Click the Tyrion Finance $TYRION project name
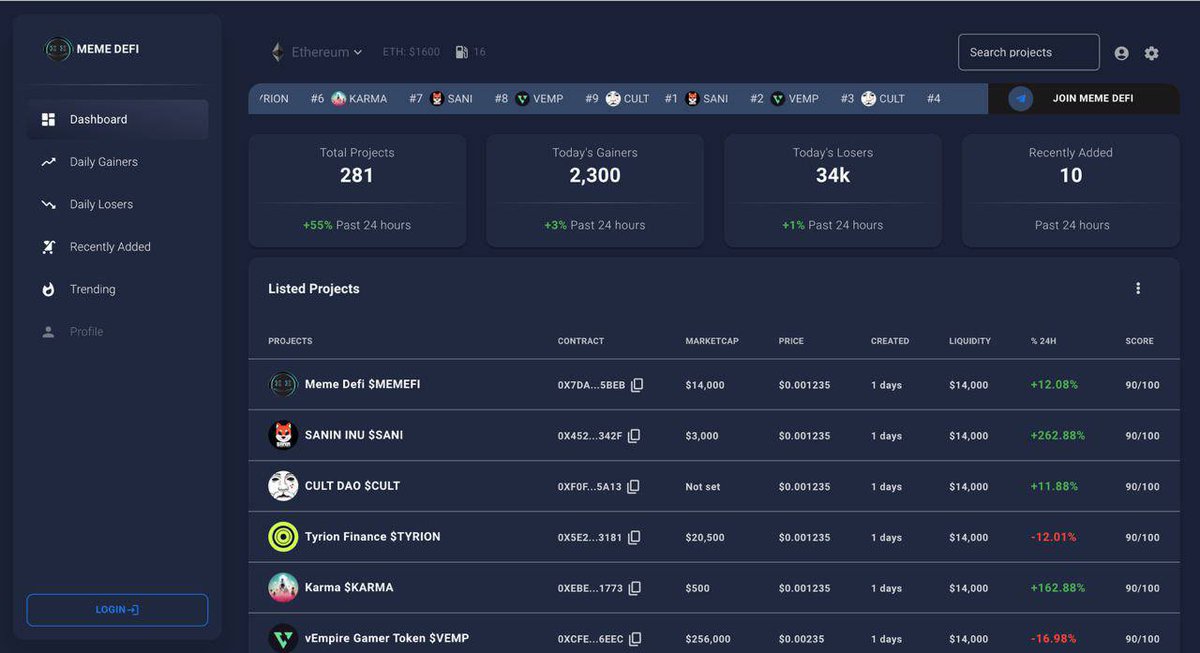Screen dimensions: 1200x653 (x=372, y=537)
